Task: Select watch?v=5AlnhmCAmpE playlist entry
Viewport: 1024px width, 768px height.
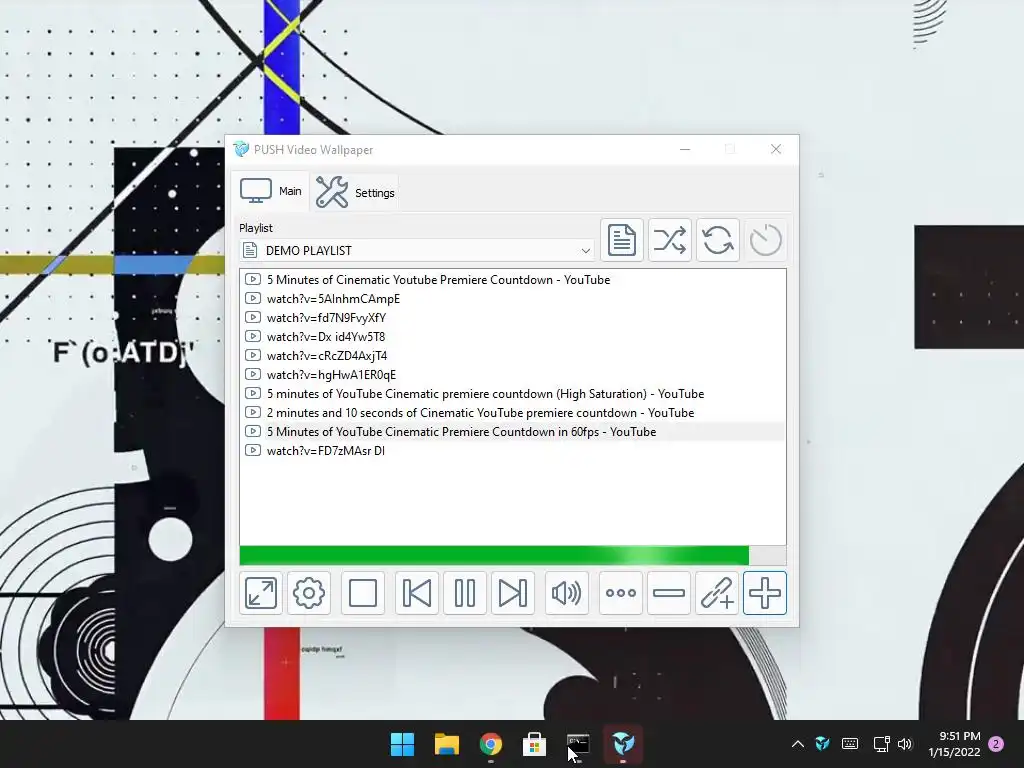Action: [x=513, y=298]
